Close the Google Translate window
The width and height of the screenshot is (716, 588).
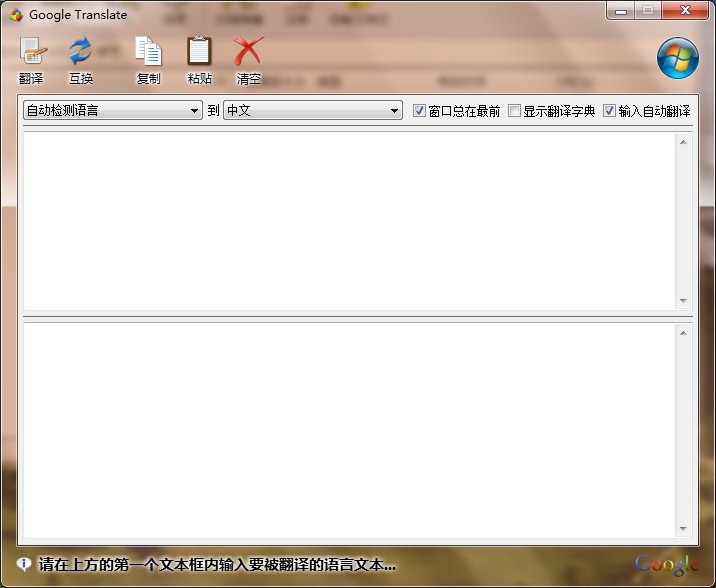685,11
